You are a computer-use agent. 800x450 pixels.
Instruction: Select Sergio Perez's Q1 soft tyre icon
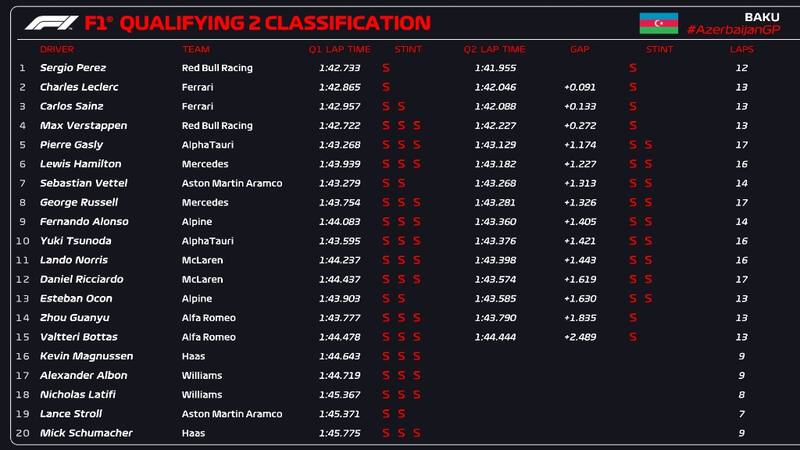[386, 68]
